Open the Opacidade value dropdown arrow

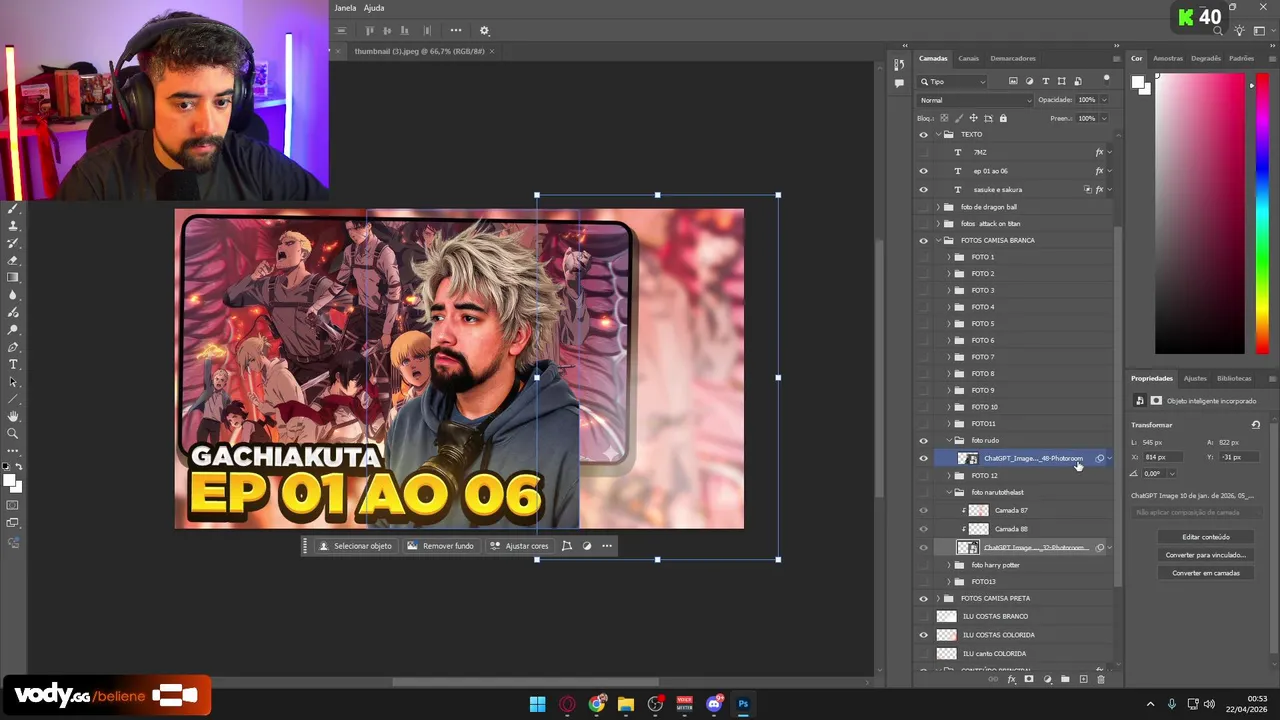point(1104,100)
